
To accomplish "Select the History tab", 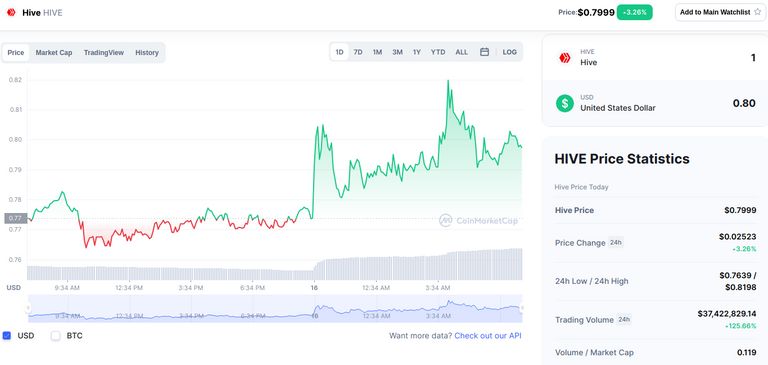I will click(147, 52).
